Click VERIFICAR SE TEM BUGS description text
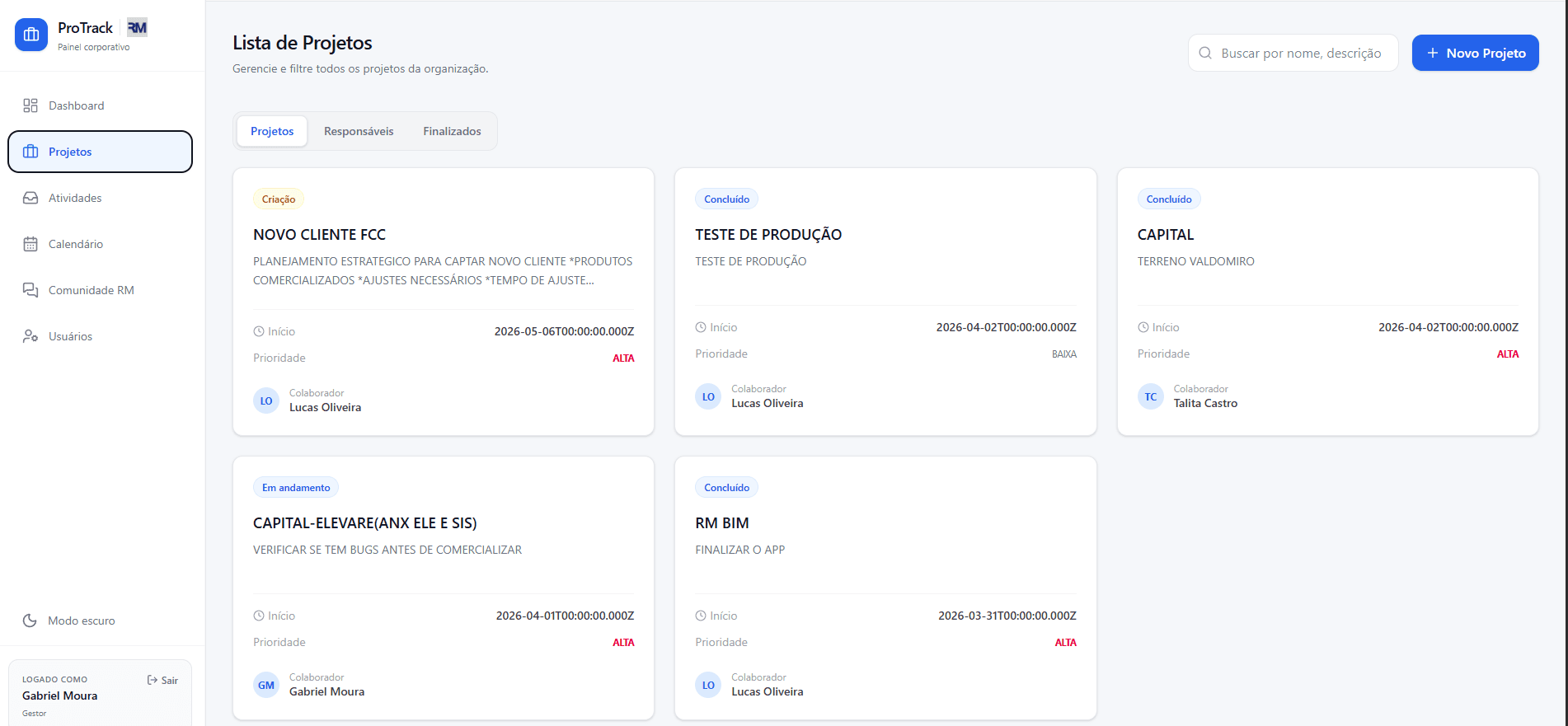This screenshot has height=726, width=1568. (x=387, y=550)
